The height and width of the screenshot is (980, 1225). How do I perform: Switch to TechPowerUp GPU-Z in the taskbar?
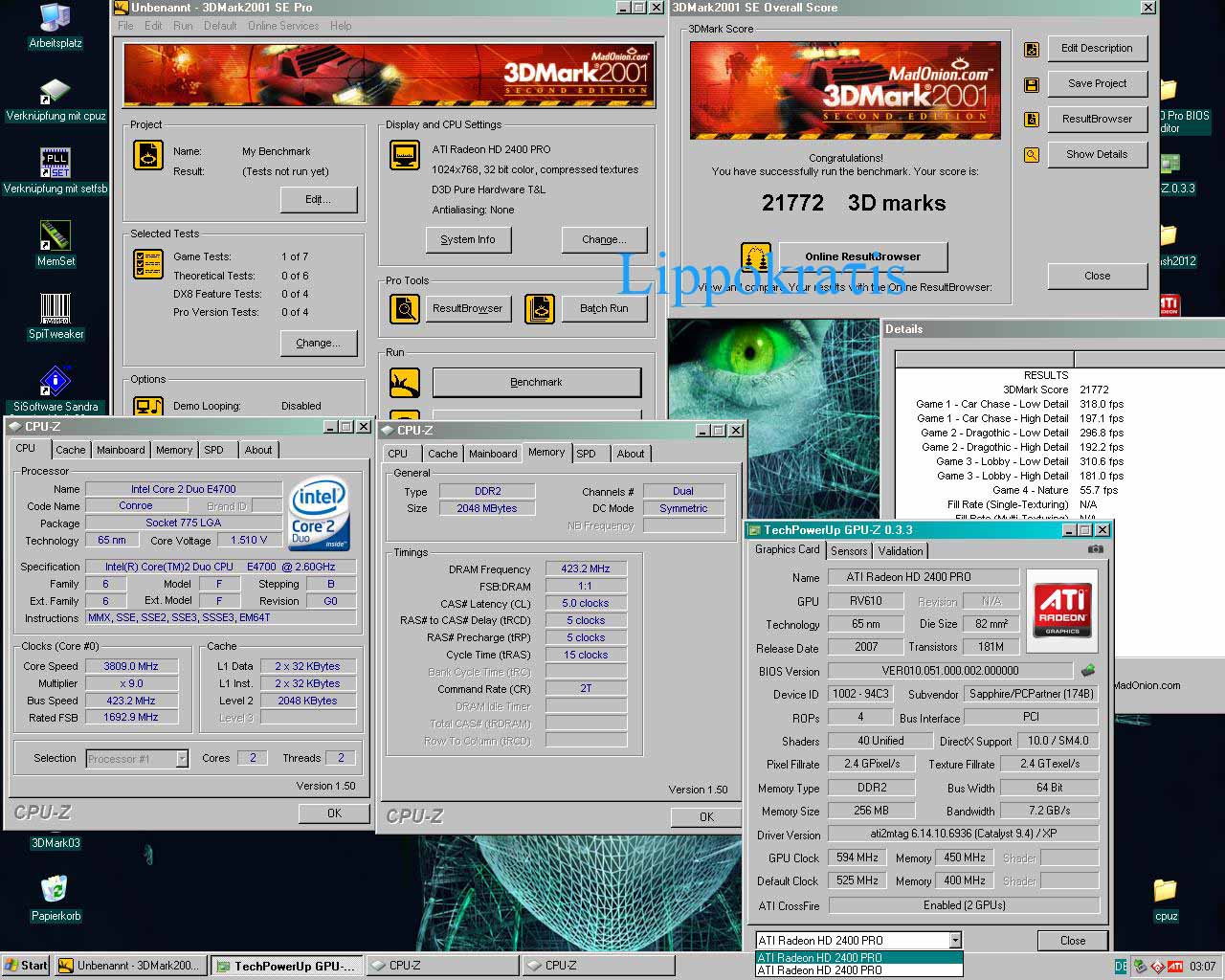point(286,966)
